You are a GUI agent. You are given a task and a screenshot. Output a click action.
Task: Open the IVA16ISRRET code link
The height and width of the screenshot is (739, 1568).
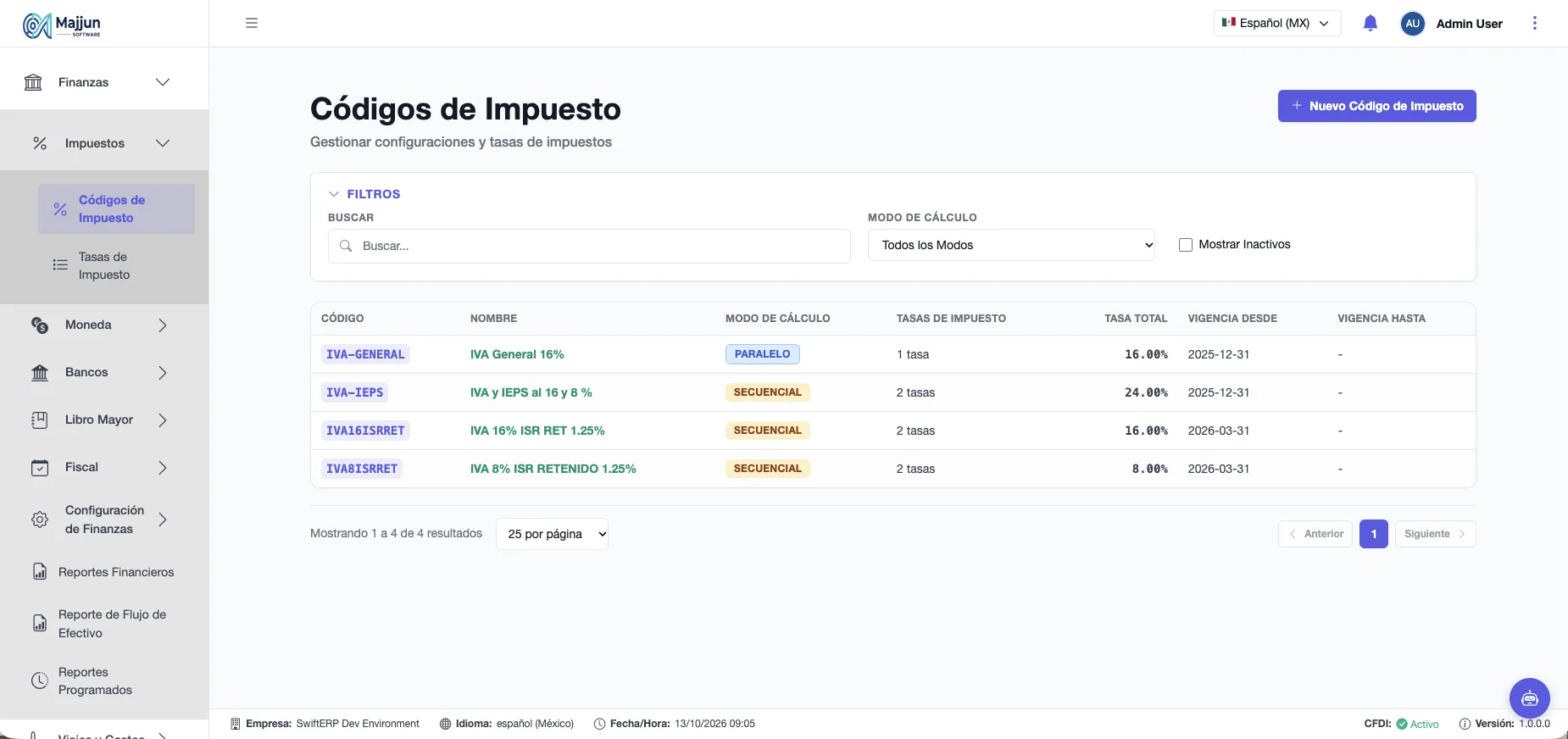[365, 431]
